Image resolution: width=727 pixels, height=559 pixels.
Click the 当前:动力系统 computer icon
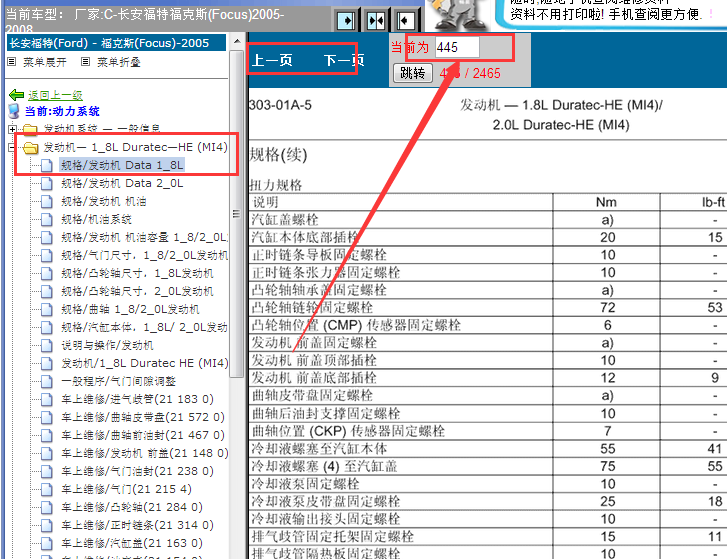tap(14, 111)
